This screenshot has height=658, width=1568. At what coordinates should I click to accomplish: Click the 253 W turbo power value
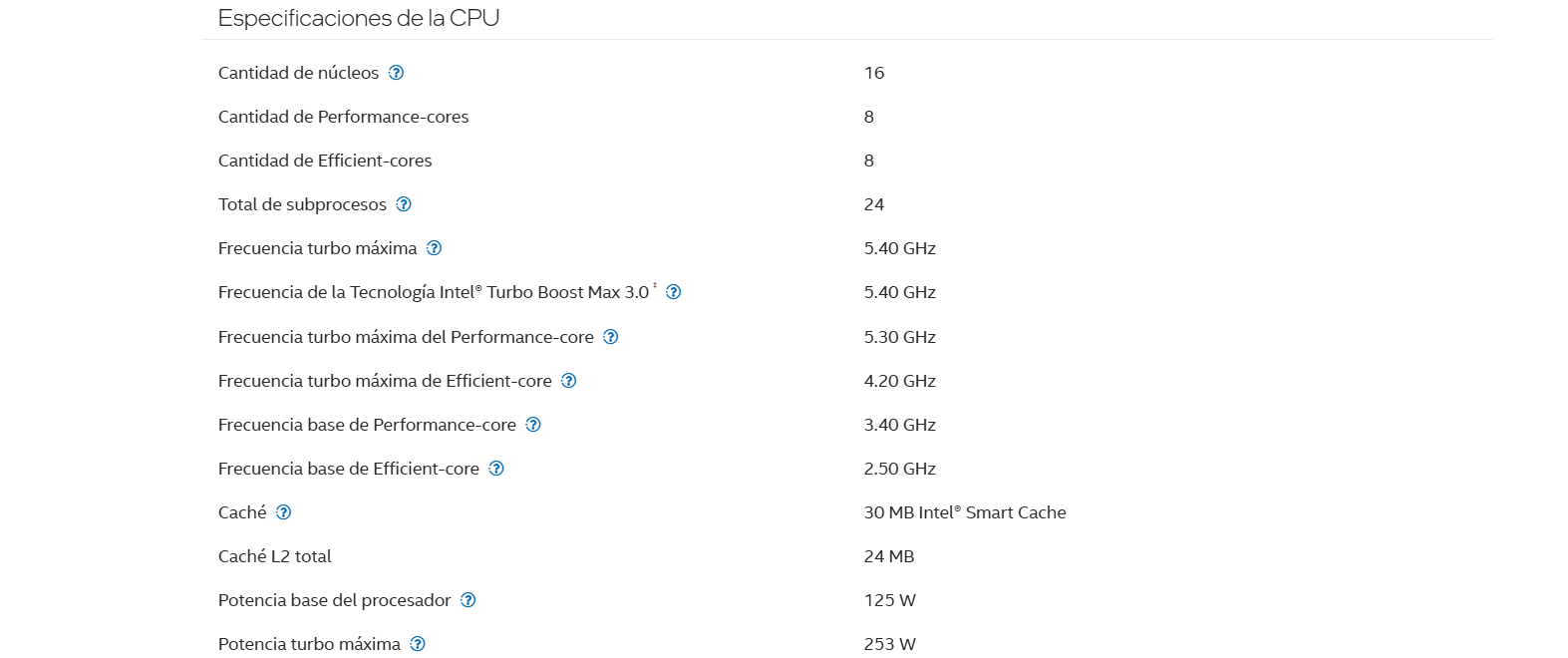(889, 644)
